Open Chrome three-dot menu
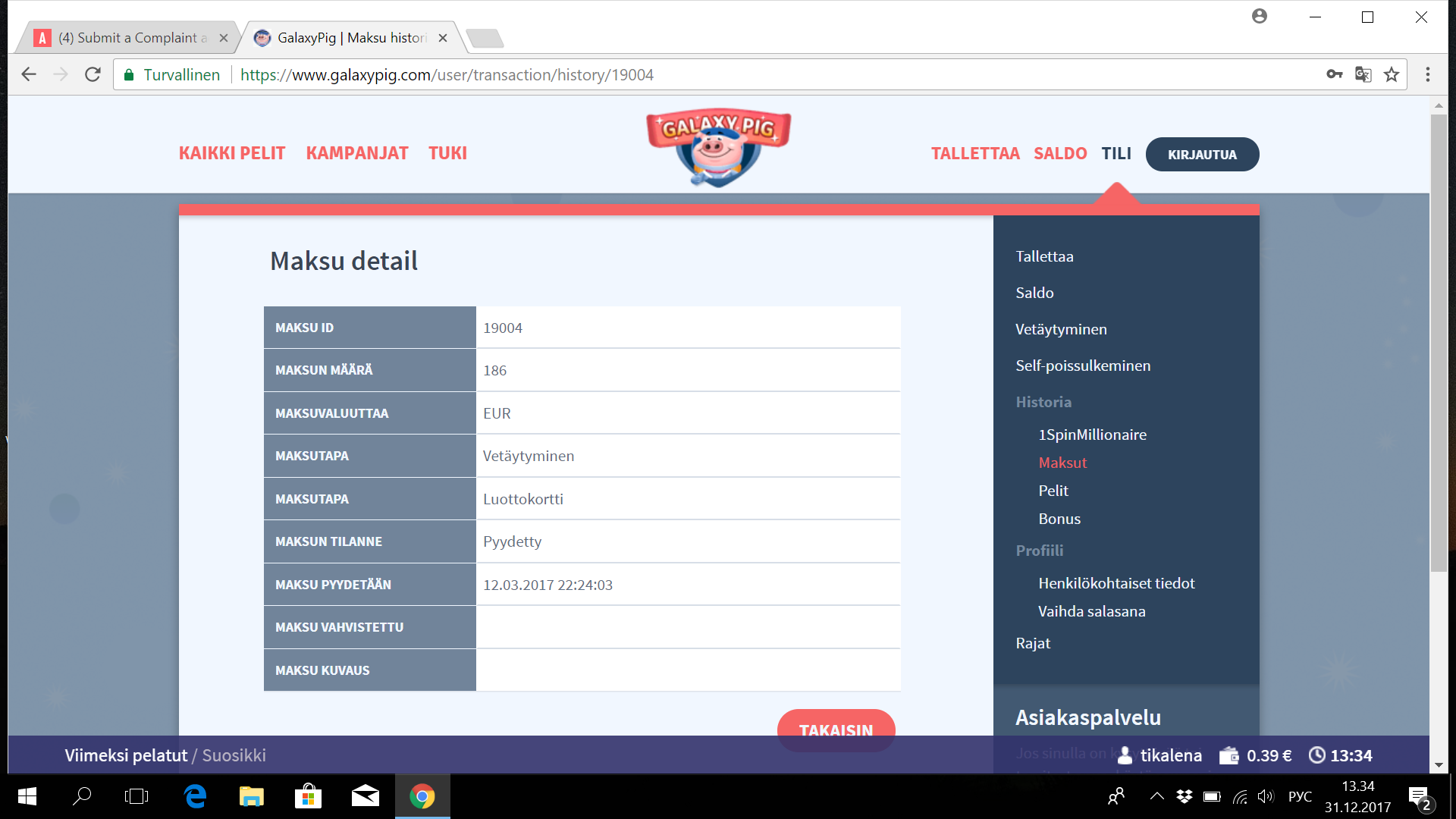Image resolution: width=1456 pixels, height=819 pixels. (x=1428, y=74)
